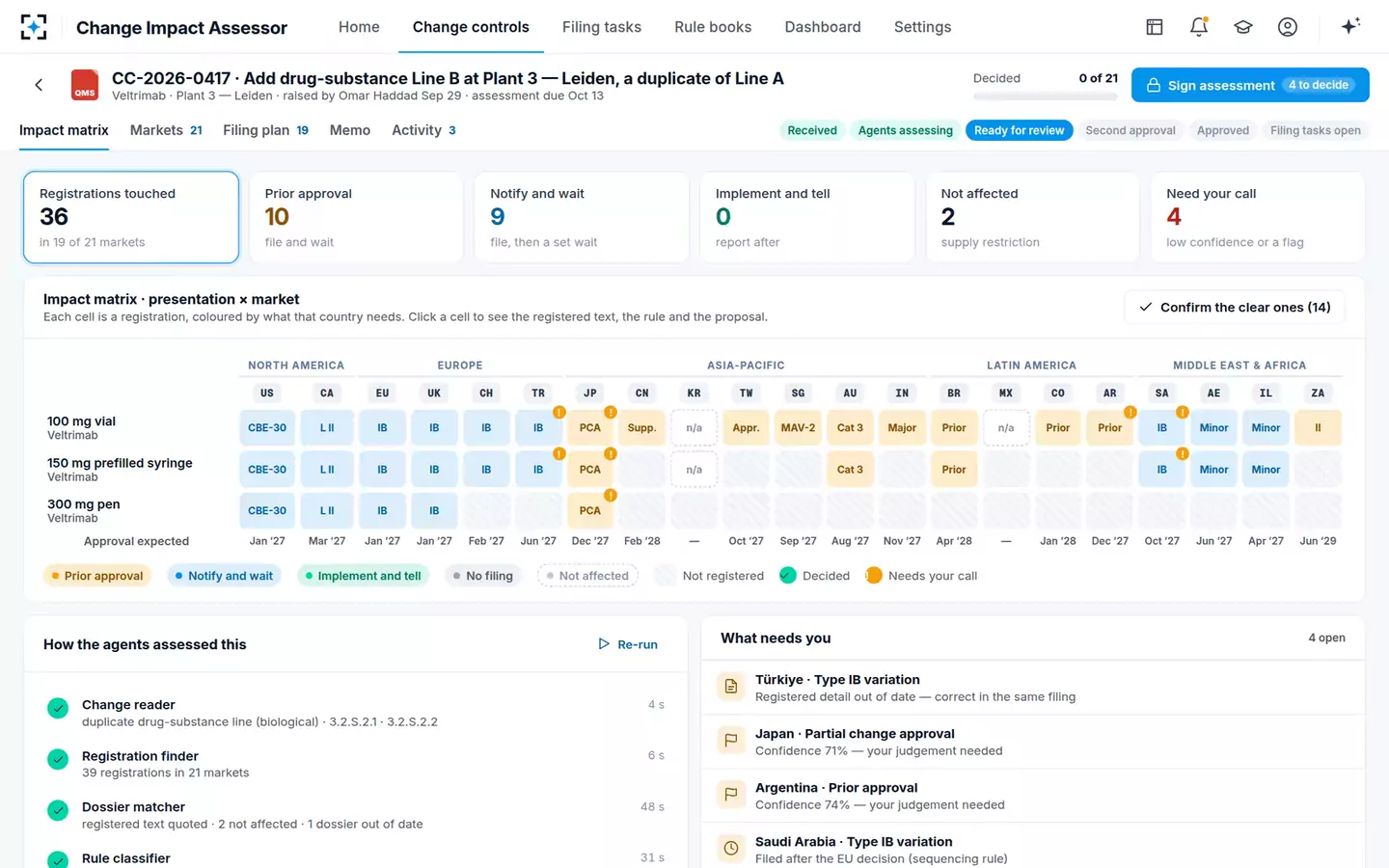This screenshot has height=868, width=1389.
Task: Open the notifications bell
Action: 1199,27
